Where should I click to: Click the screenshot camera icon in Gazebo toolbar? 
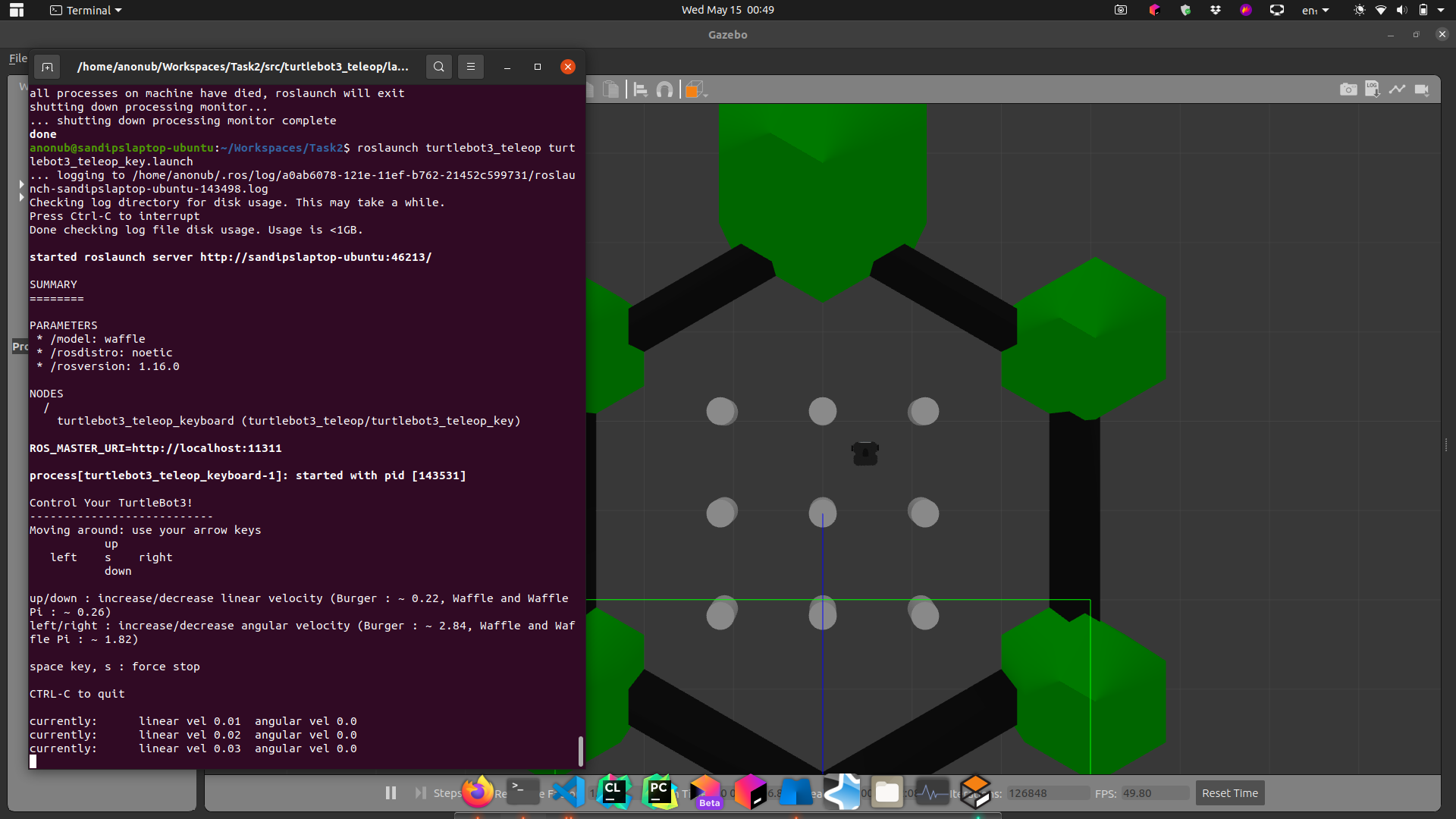click(x=1348, y=89)
